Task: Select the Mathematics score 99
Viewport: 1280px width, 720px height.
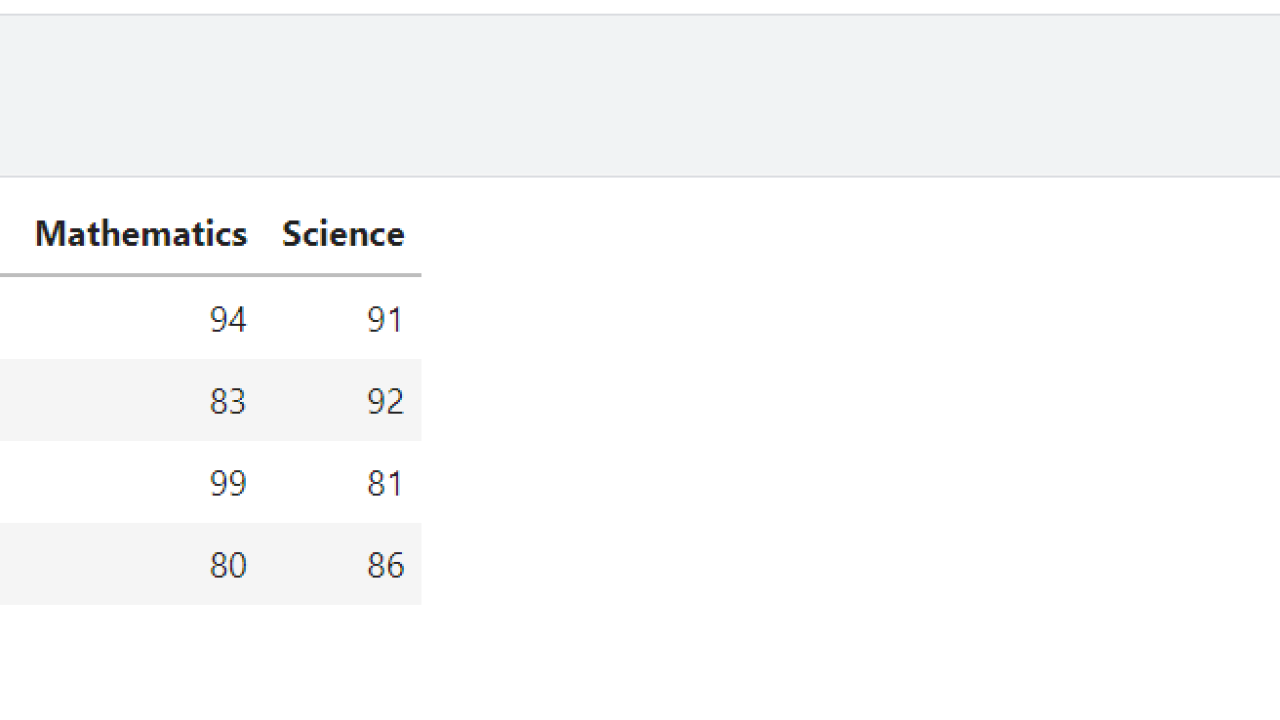Action: pyautogui.click(x=228, y=483)
